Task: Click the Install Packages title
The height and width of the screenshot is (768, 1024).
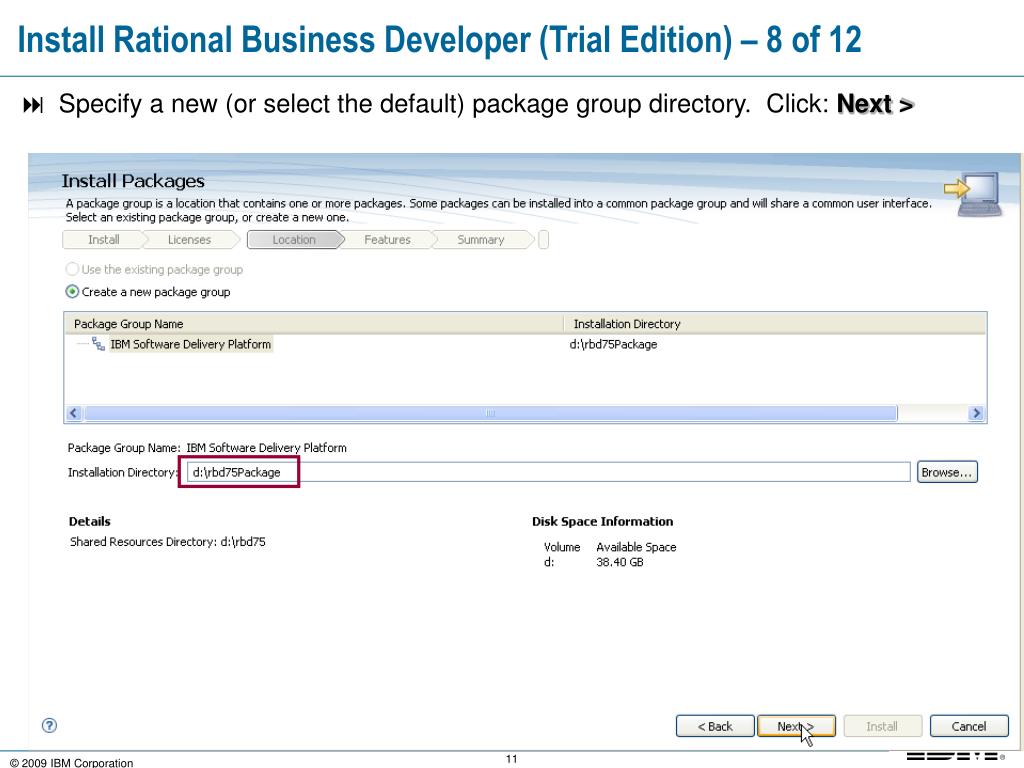Action: point(133,181)
